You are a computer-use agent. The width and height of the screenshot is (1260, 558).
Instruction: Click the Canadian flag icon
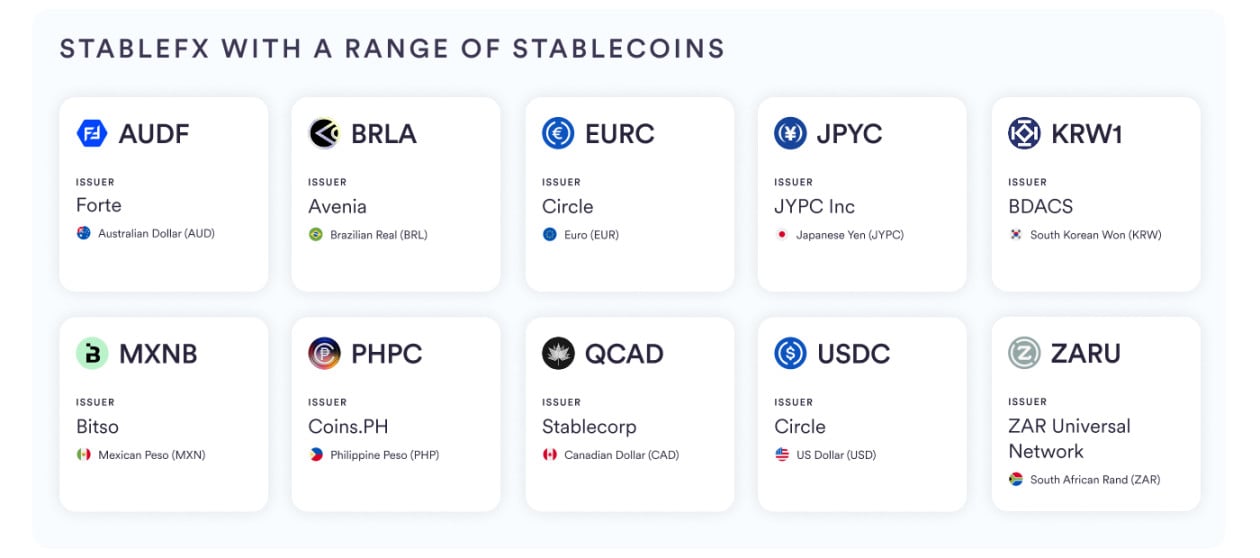point(549,455)
